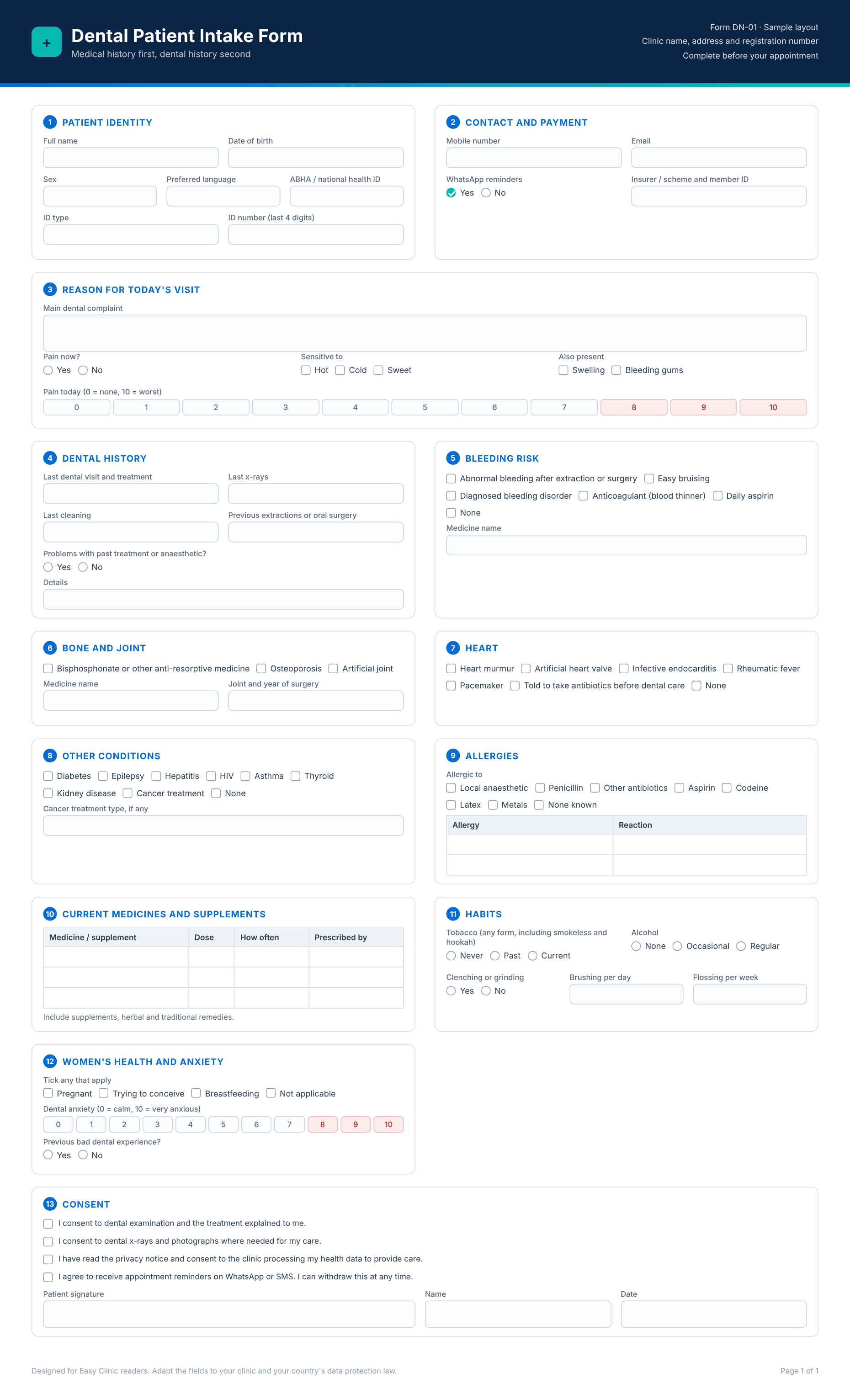Tick Anticoagulant (blood thinner) checkbox
850x1400 pixels.
(584, 496)
